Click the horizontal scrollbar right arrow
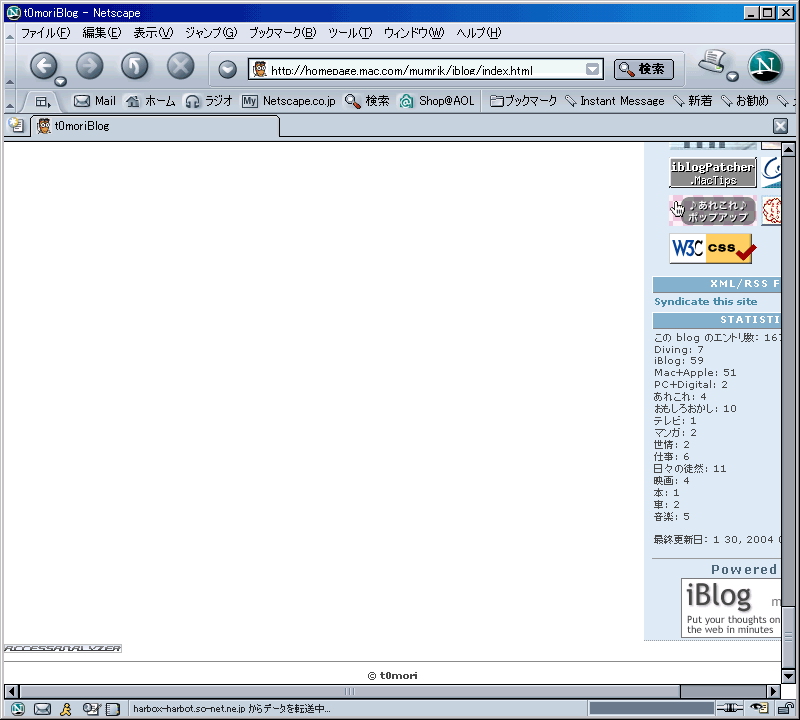This screenshot has width=800, height=720. click(773, 691)
